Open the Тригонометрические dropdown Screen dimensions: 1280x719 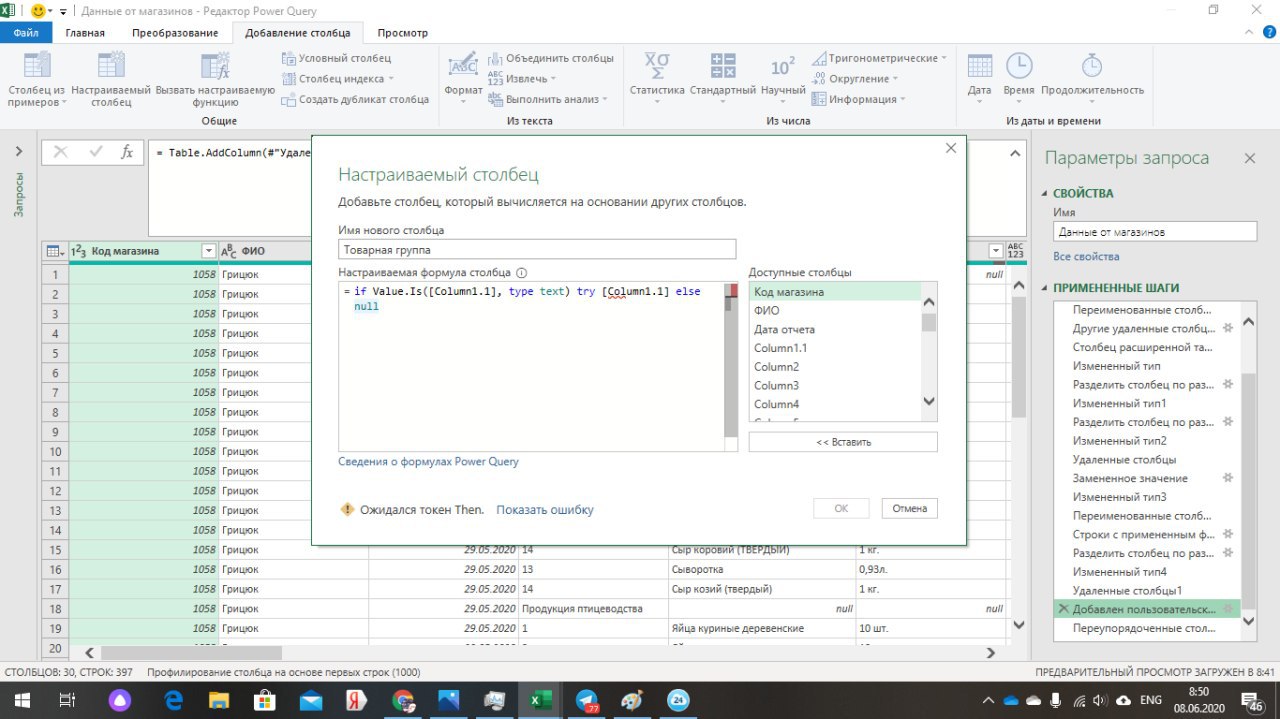[880, 58]
